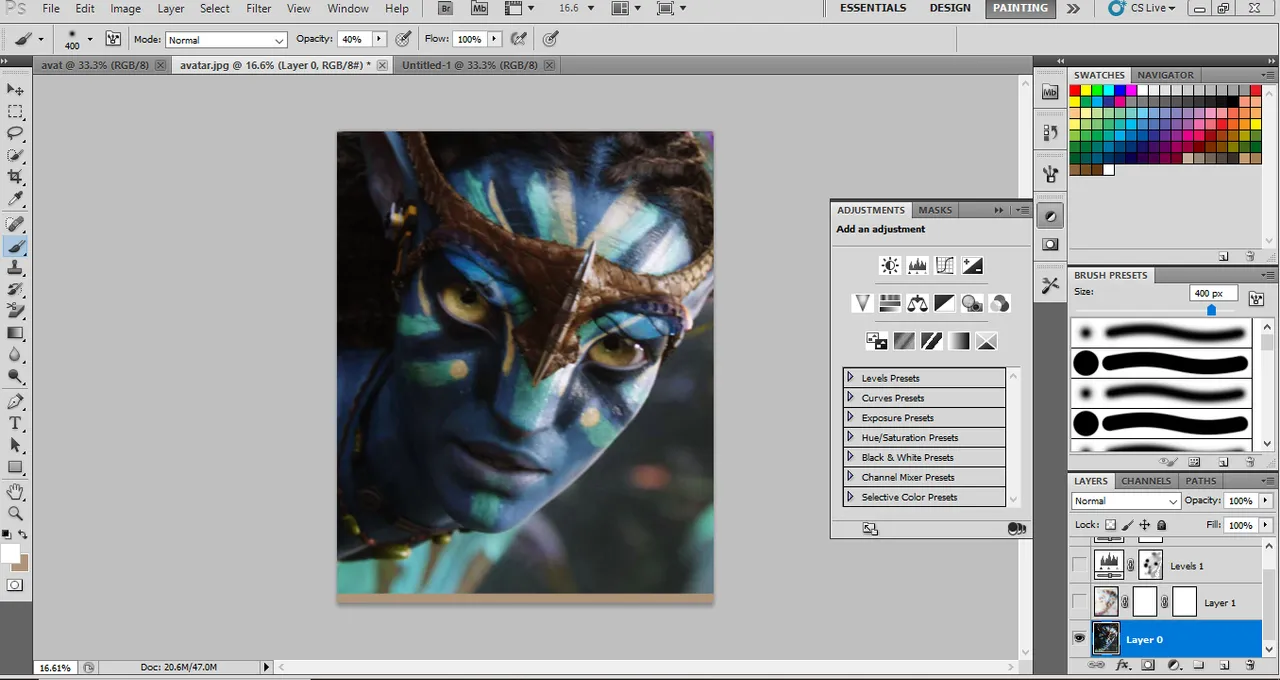1280x680 pixels.
Task: Hide Layer 0 with eye icon
Action: [x=1079, y=639]
